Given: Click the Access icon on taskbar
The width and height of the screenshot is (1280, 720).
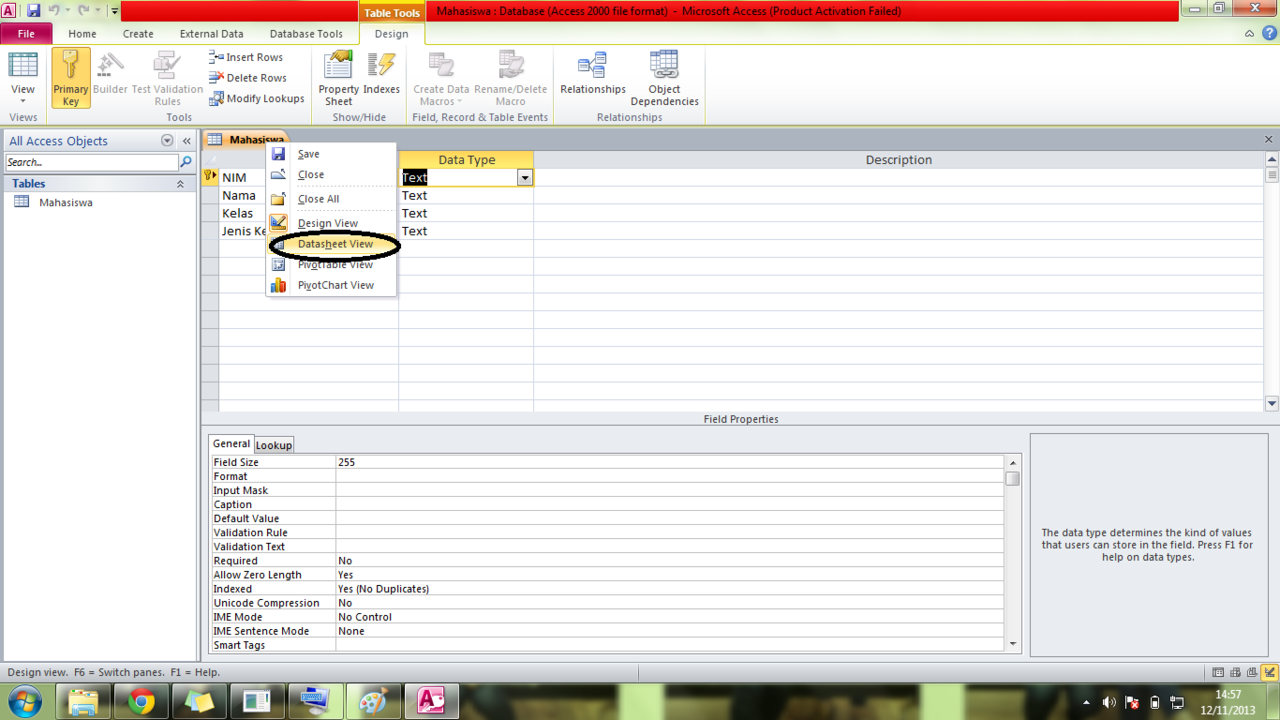Looking at the screenshot, I should tap(431, 701).
